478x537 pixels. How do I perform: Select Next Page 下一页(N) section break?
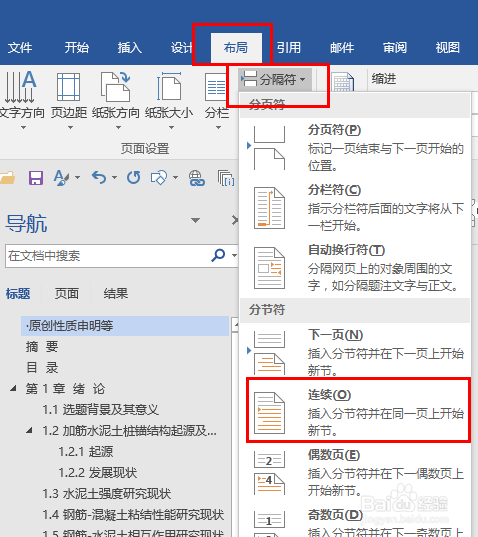pos(355,352)
